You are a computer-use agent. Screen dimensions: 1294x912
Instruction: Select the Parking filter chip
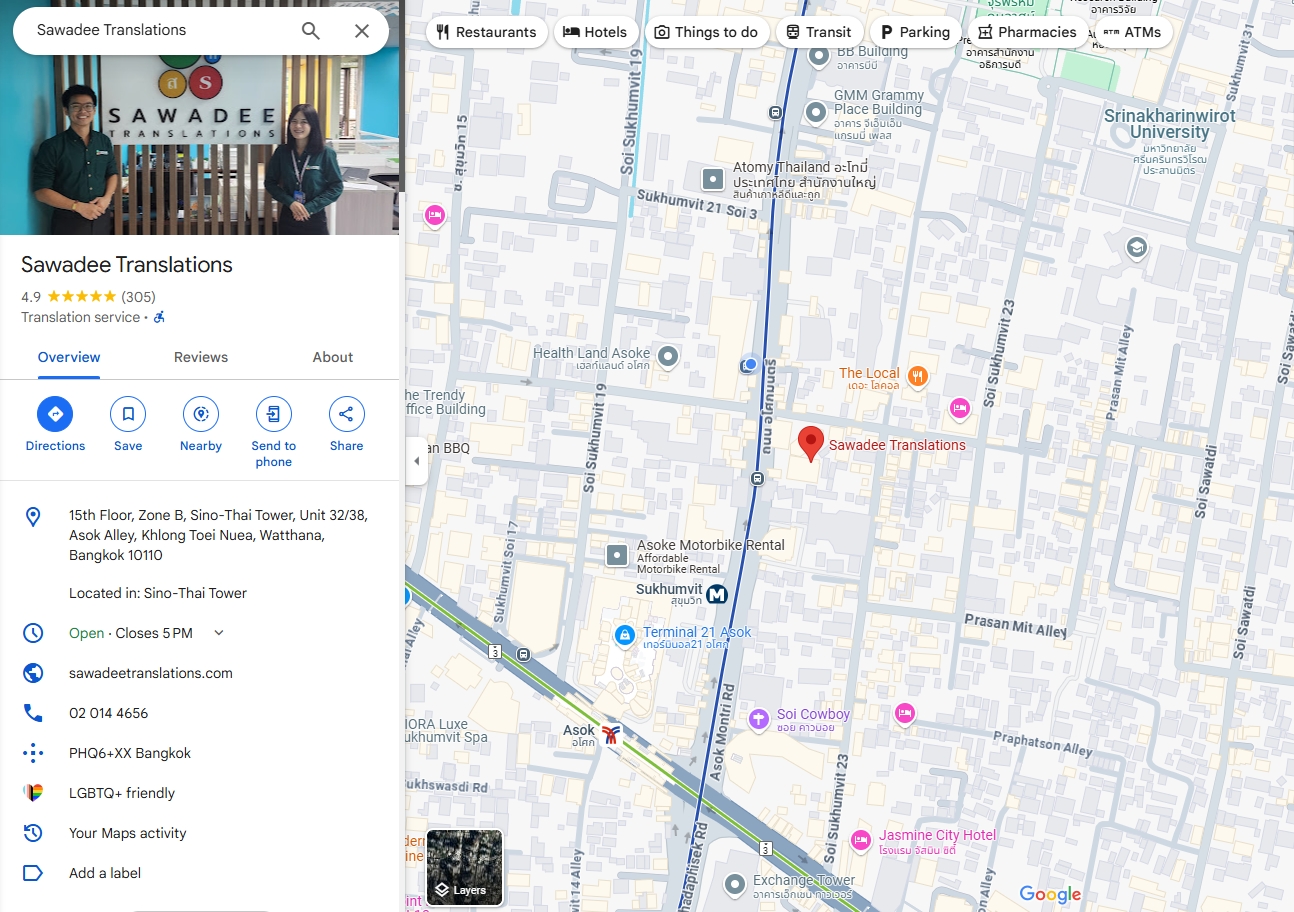pos(915,32)
